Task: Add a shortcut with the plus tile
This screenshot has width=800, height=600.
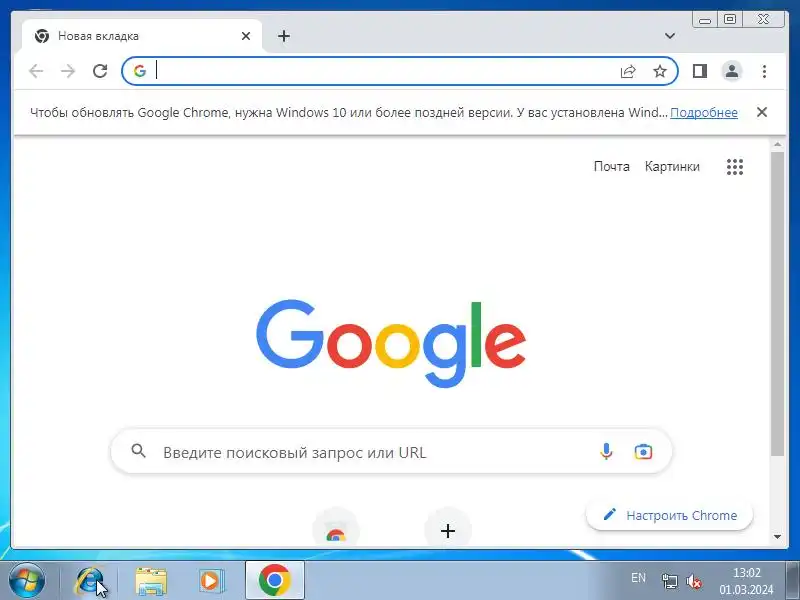Action: point(448,529)
